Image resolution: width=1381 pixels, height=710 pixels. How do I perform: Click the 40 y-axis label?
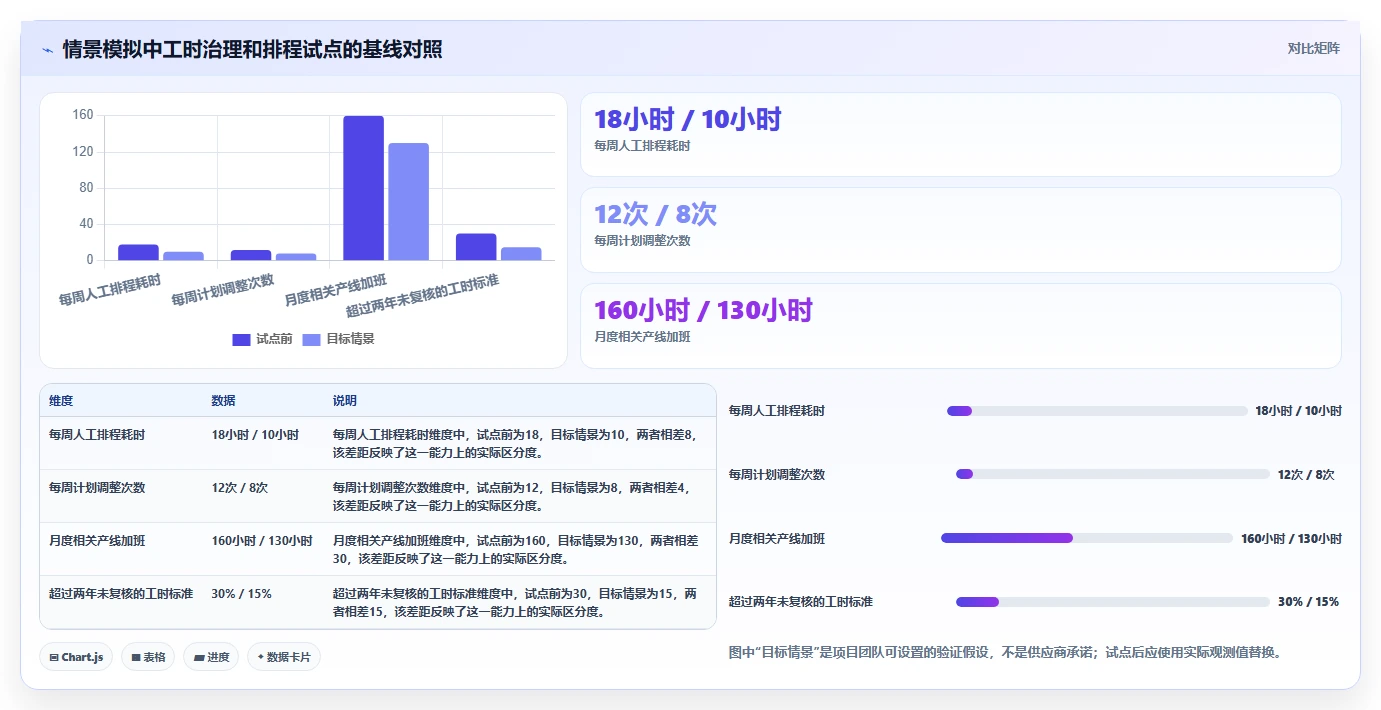[x=86, y=224]
